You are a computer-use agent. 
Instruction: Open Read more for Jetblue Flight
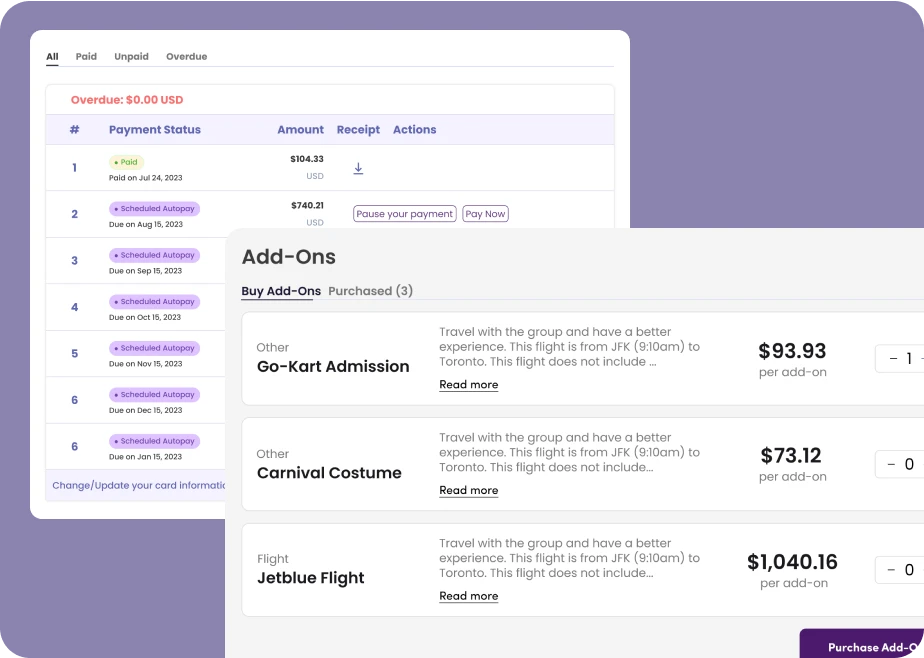468,597
